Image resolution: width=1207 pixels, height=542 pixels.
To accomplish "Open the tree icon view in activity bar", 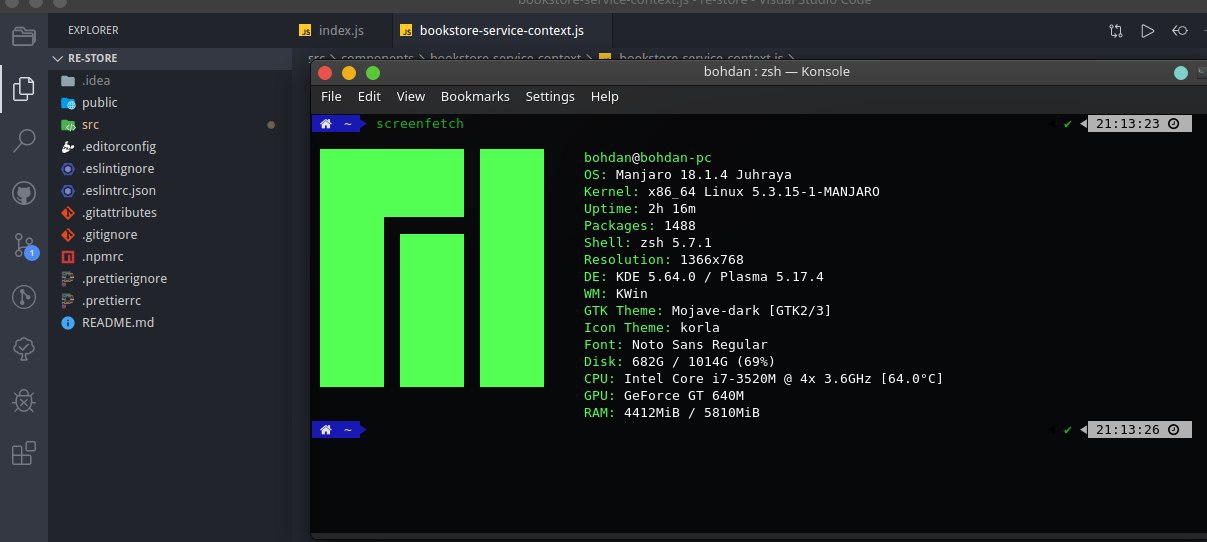I will coord(24,349).
